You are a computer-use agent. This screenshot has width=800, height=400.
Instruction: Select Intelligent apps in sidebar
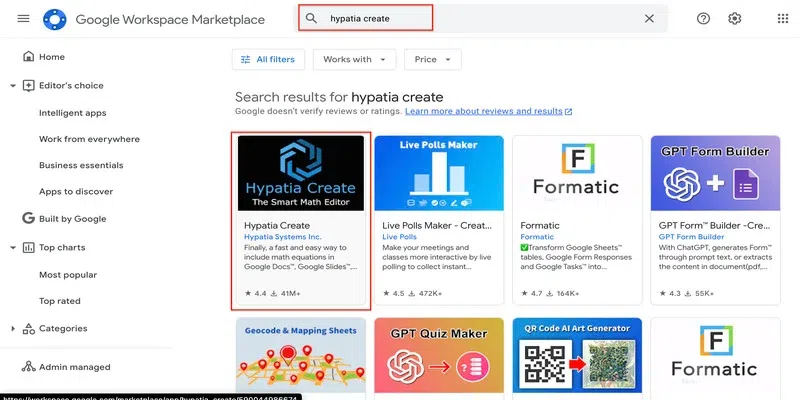[73, 113]
